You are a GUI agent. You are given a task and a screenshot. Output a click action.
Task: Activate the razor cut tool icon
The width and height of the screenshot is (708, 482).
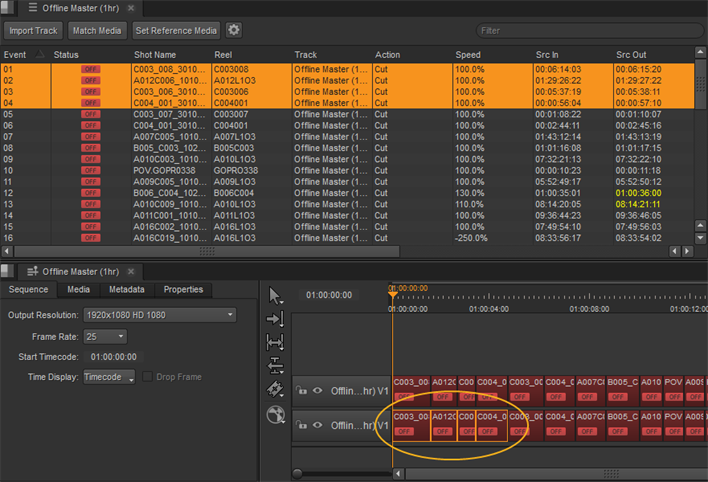click(276, 389)
